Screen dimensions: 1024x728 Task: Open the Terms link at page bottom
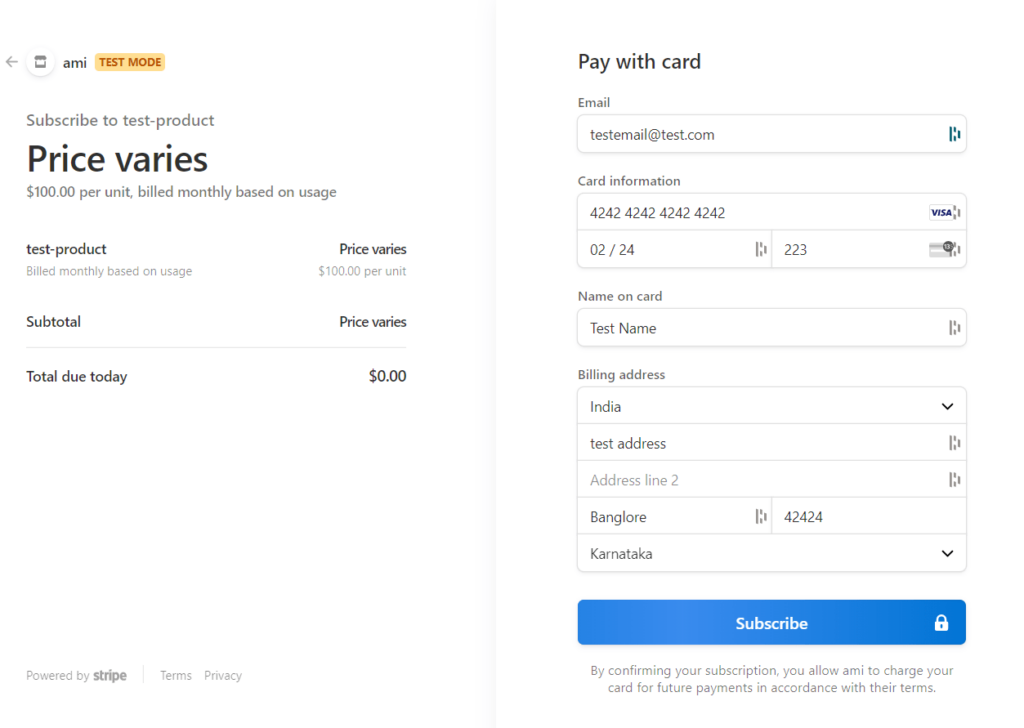[175, 675]
